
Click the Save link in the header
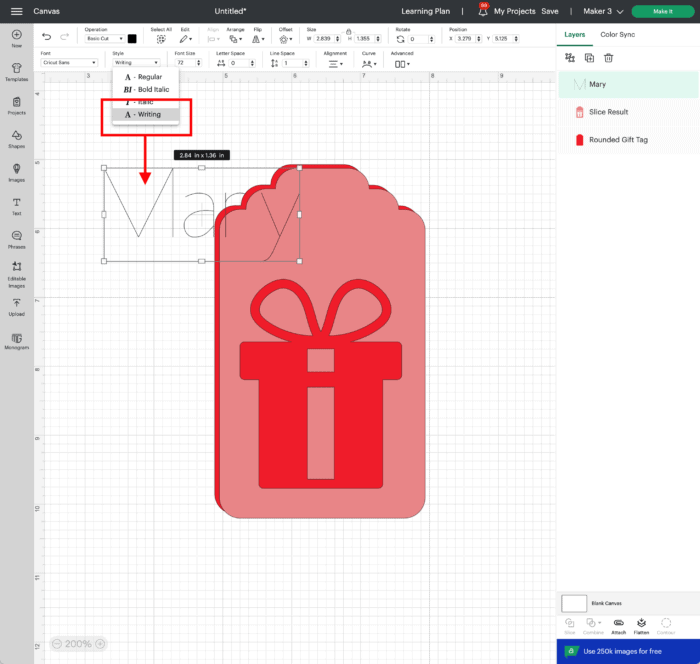(550, 11)
